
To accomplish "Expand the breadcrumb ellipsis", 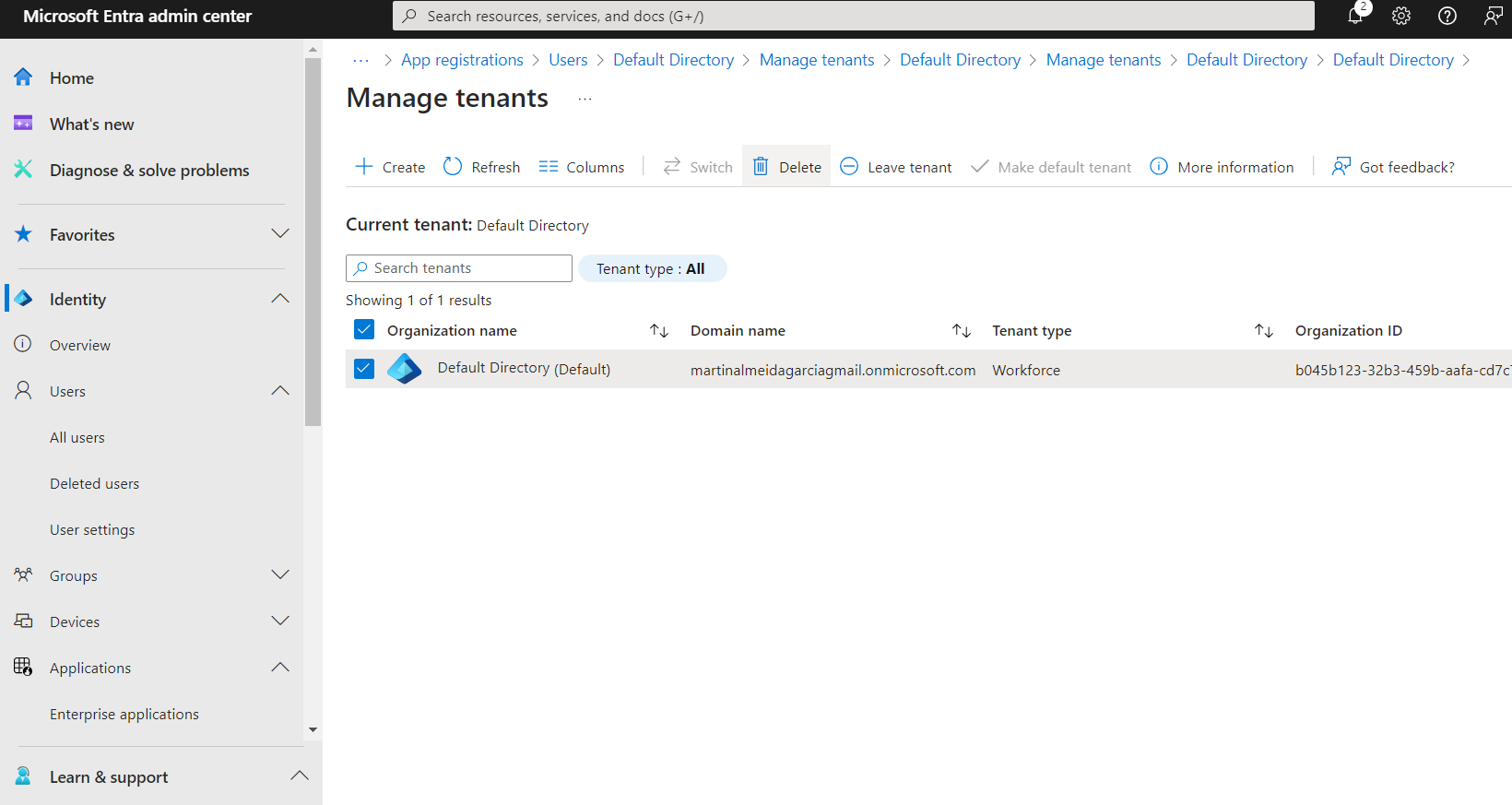I will coord(360,60).
